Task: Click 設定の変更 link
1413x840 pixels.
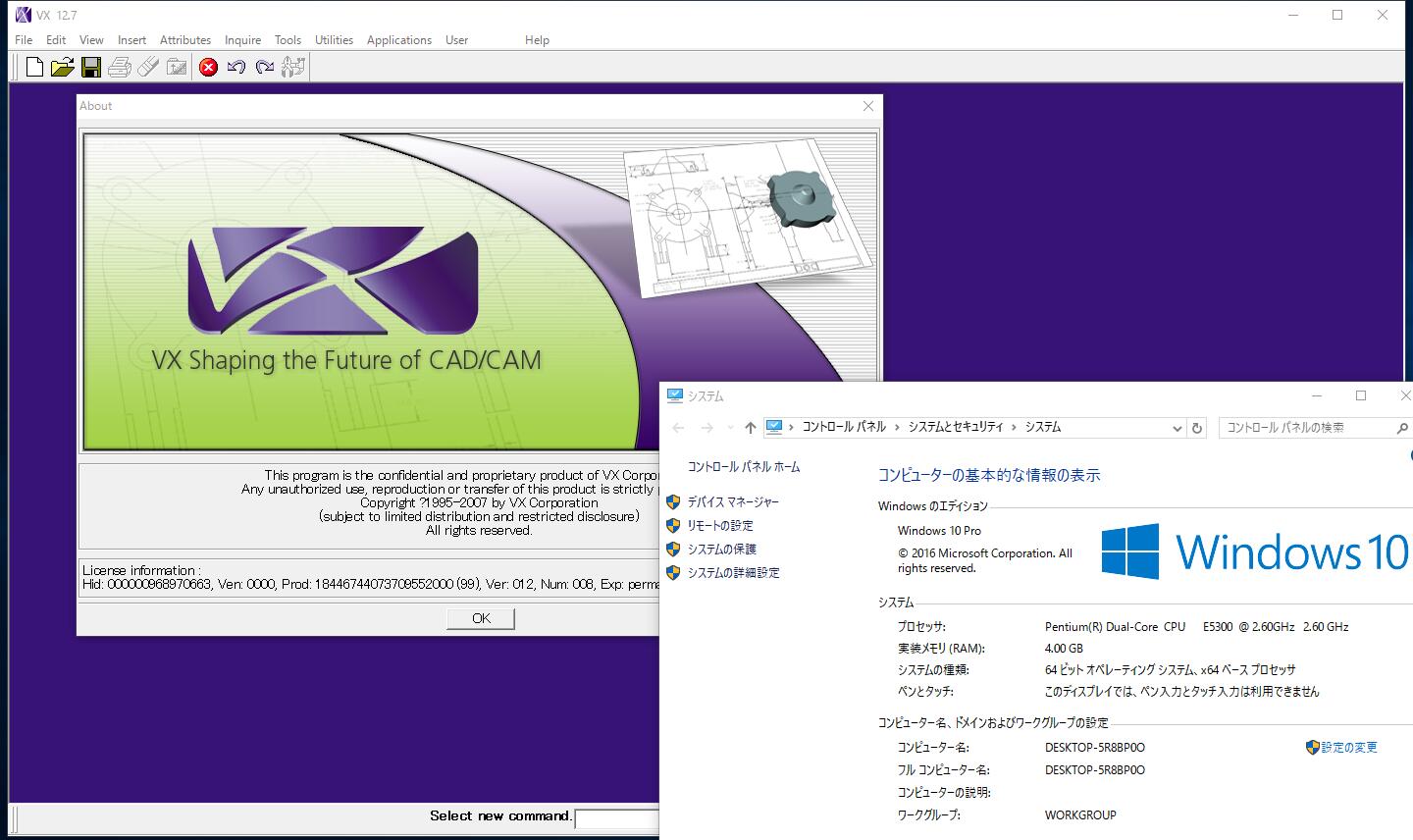Action: (x=1348, y=748)
